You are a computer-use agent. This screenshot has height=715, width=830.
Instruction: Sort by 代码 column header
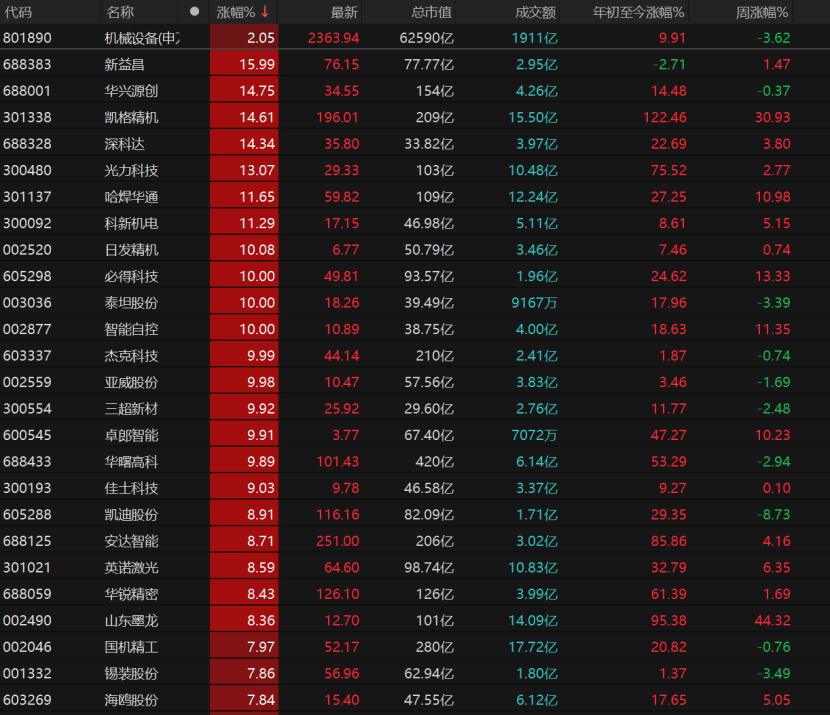pyautogui.click(x=18, y=12)
